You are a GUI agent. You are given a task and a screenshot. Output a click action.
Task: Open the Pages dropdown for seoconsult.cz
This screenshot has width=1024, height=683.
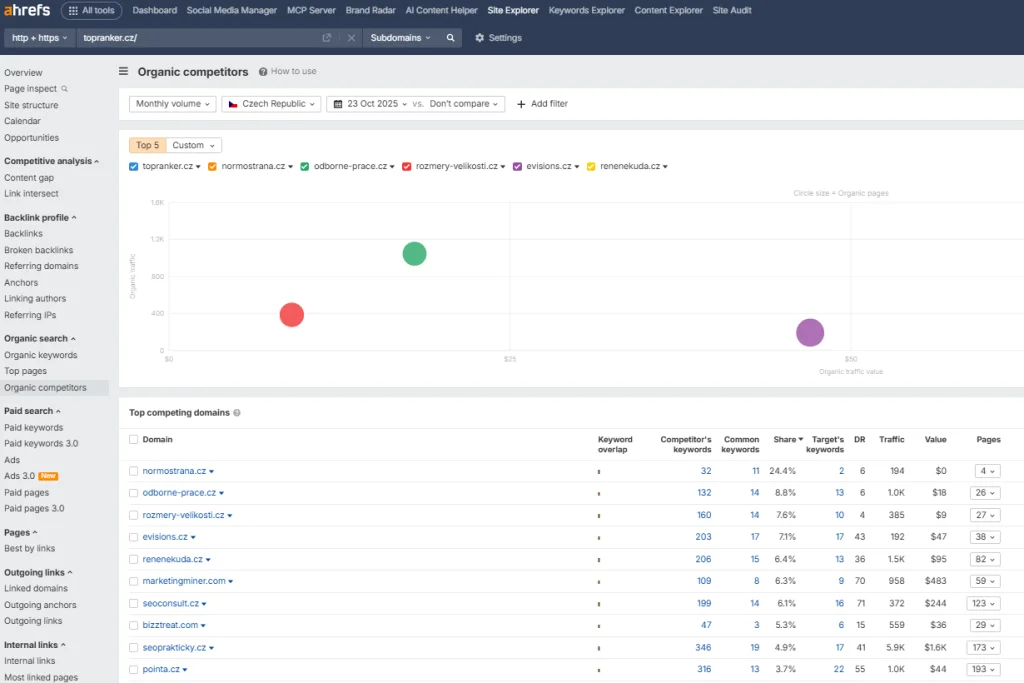click(984, 603)
